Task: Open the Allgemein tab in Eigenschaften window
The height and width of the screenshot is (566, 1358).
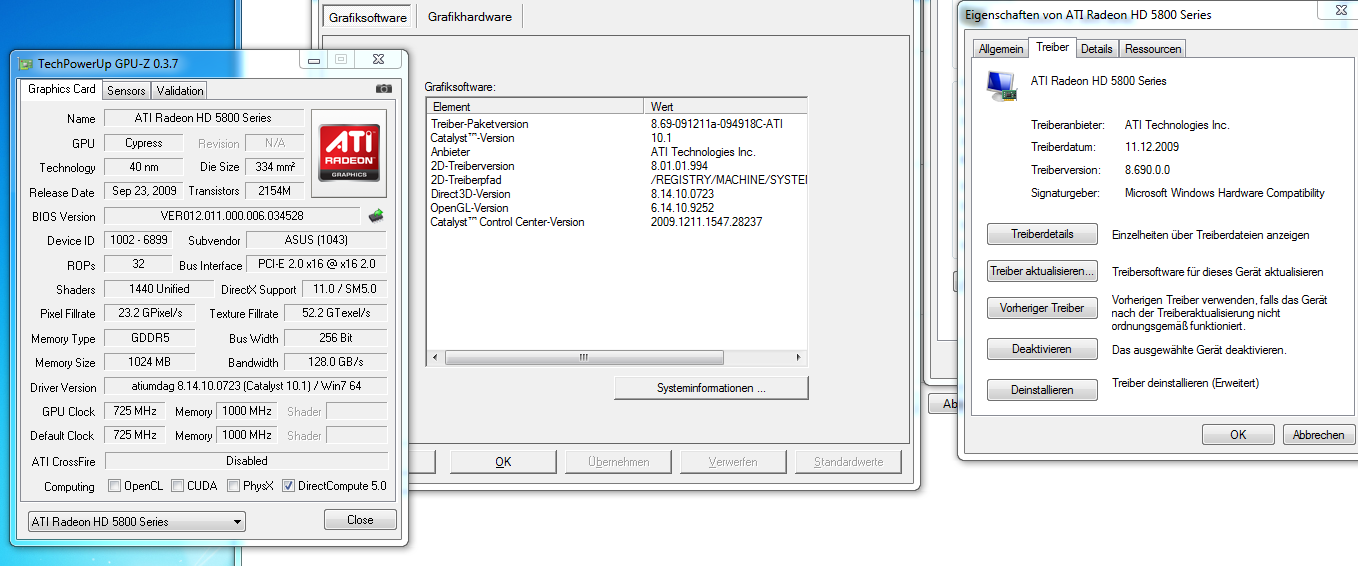Action: [1001, 48]
